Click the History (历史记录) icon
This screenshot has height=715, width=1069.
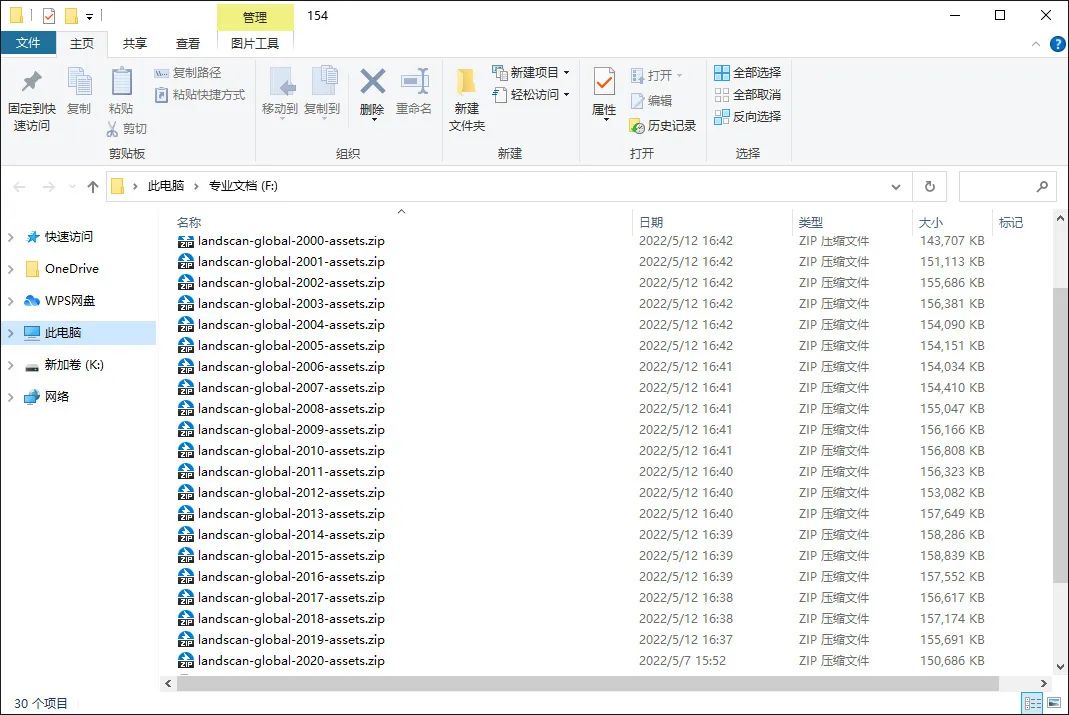pyautogui.click(x=637, y=126)
